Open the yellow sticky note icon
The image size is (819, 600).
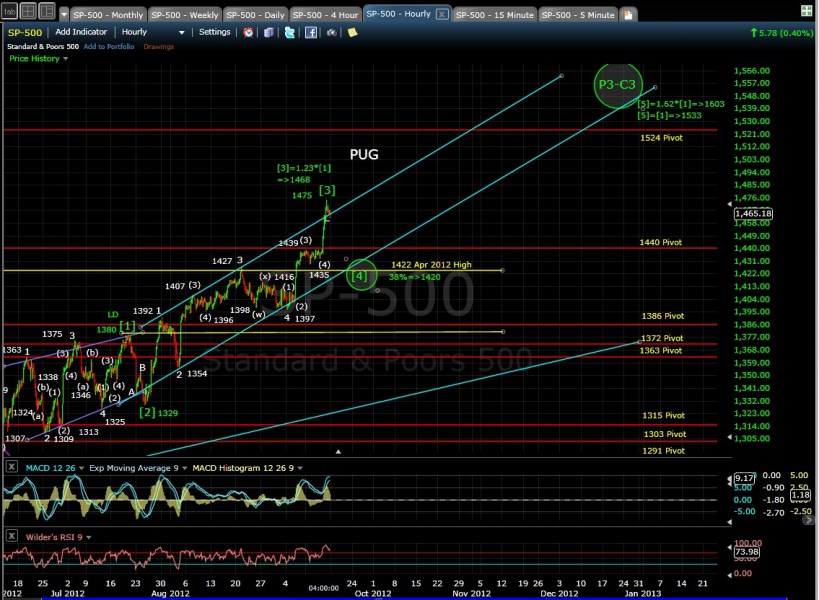[353, 32]
